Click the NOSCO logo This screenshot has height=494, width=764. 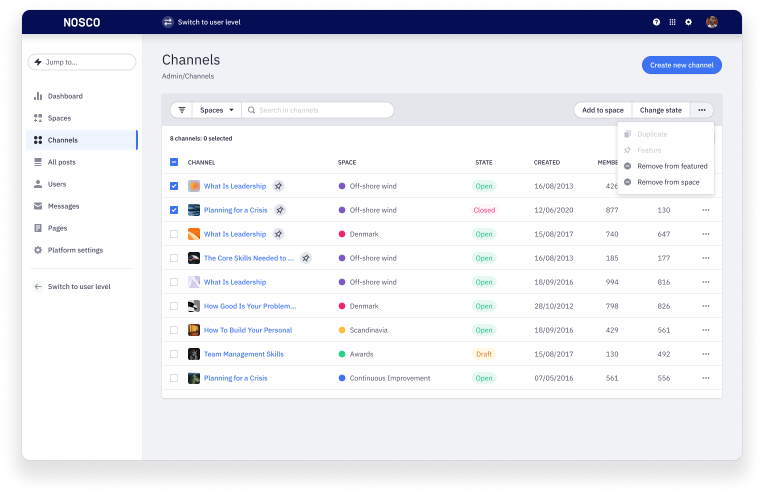tap(81, 22)
